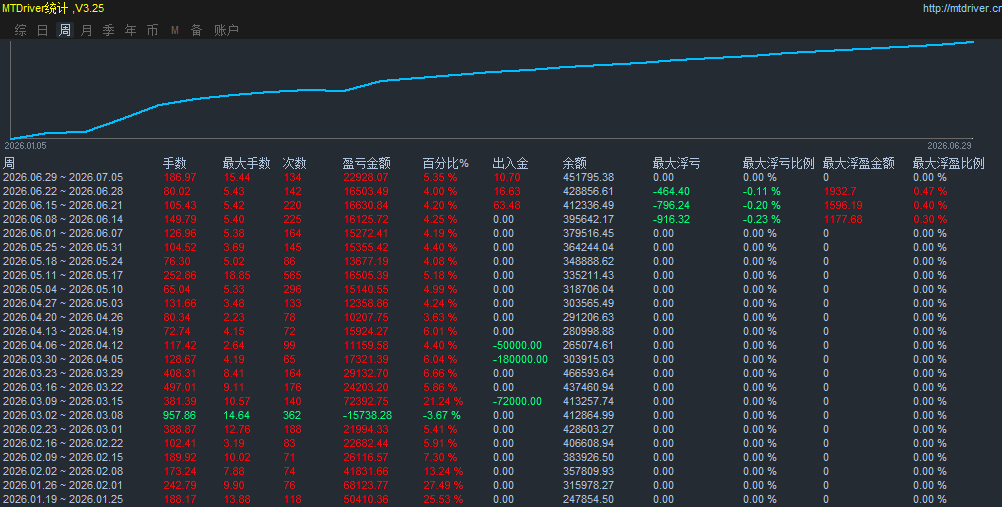Screen dimensions: 1002x507
Task: Click the -180000.00 withdrawal value
Action: point(520,359)
